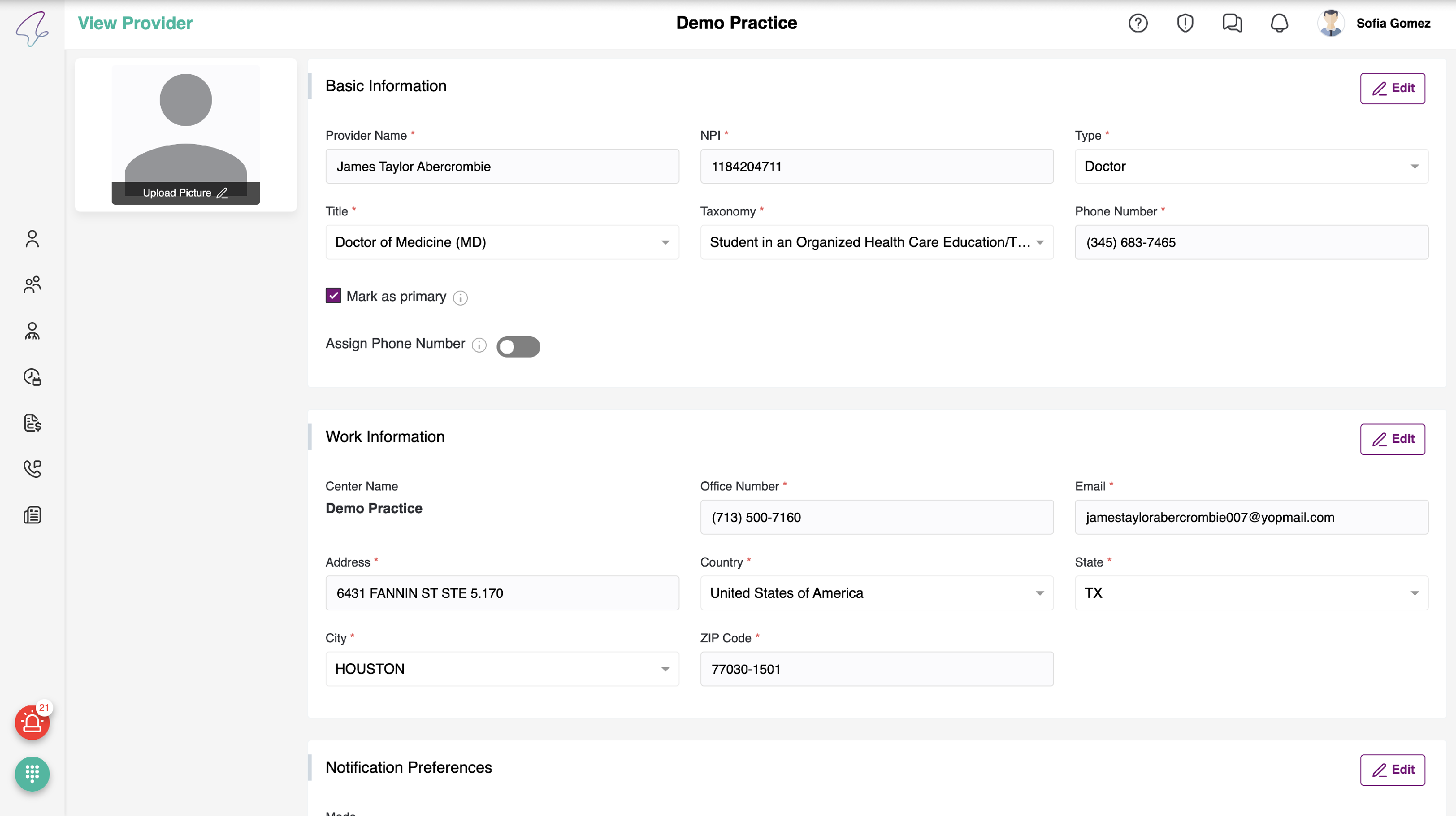Open the shield alert icon
The width and height of the screenshot is (1456, 816).
coord(1185,23)
